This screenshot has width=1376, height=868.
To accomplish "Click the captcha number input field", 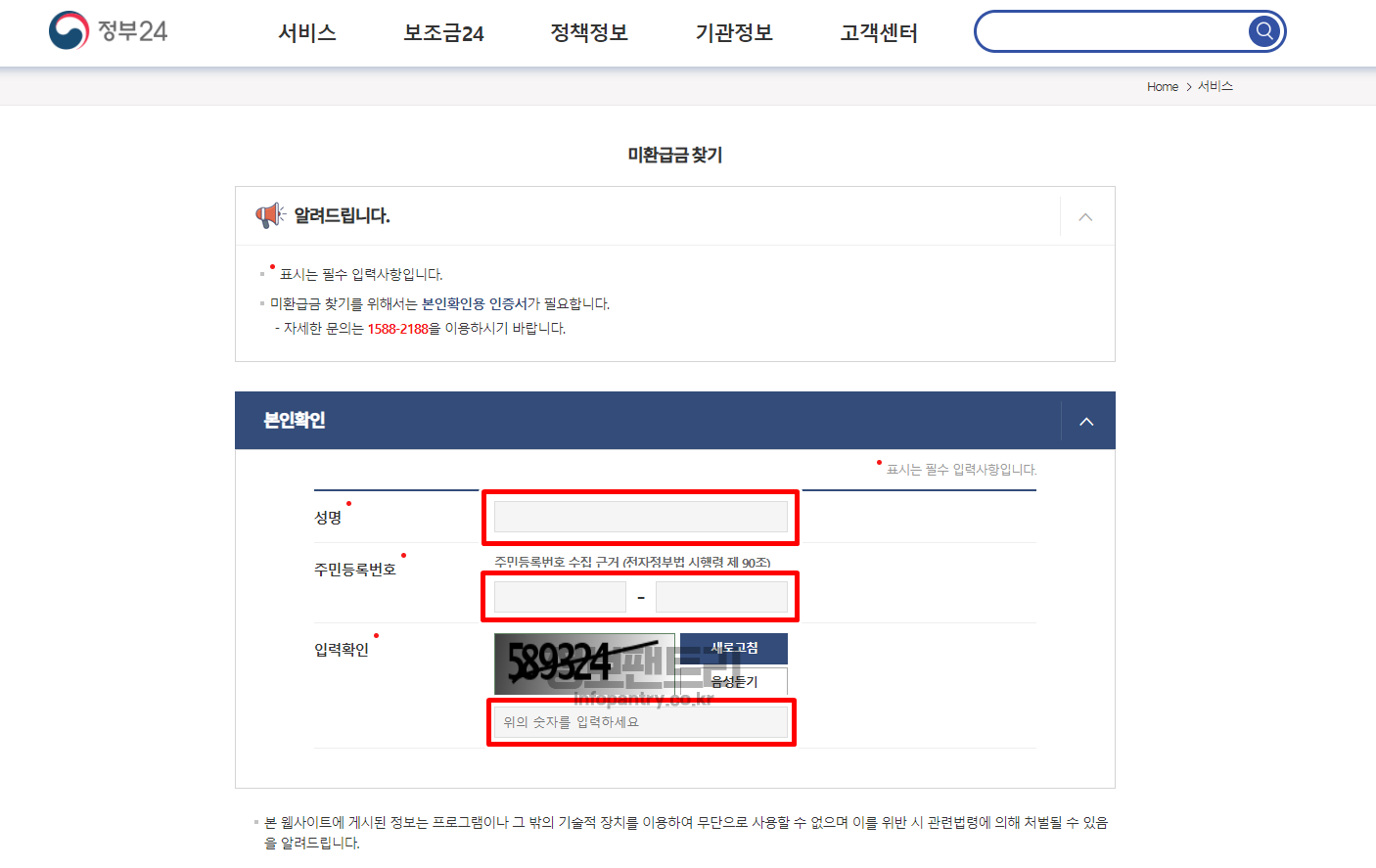I will click(x=641, y=722).
